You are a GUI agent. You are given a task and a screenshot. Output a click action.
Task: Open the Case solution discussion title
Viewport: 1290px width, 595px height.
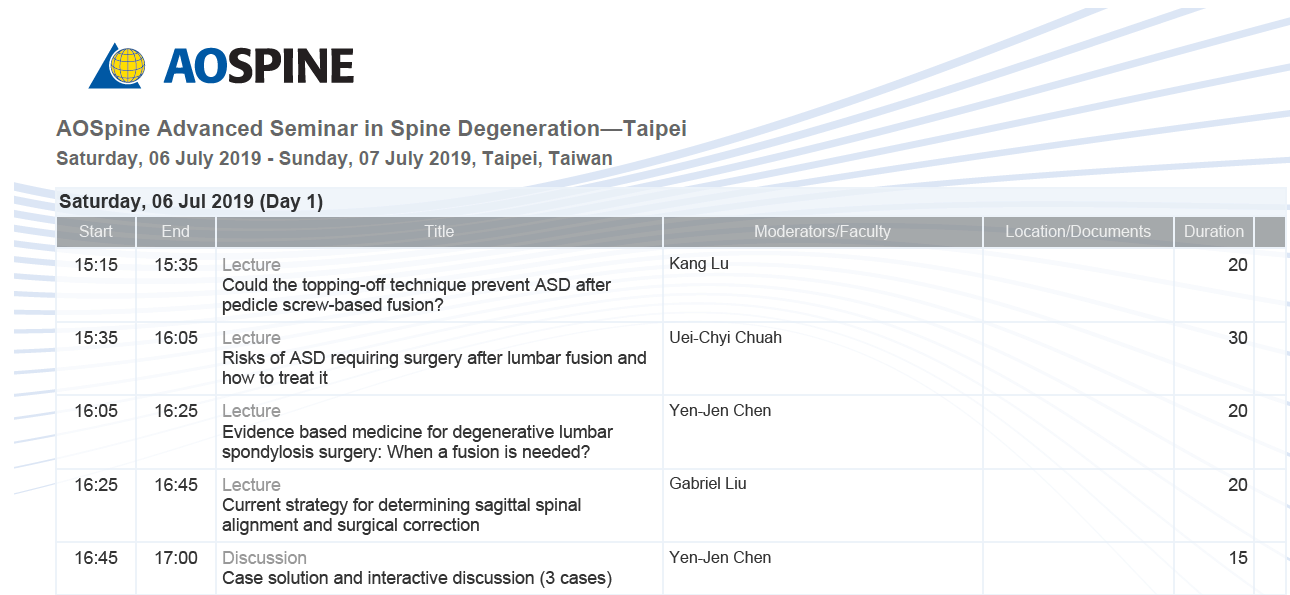pos(416,578)
